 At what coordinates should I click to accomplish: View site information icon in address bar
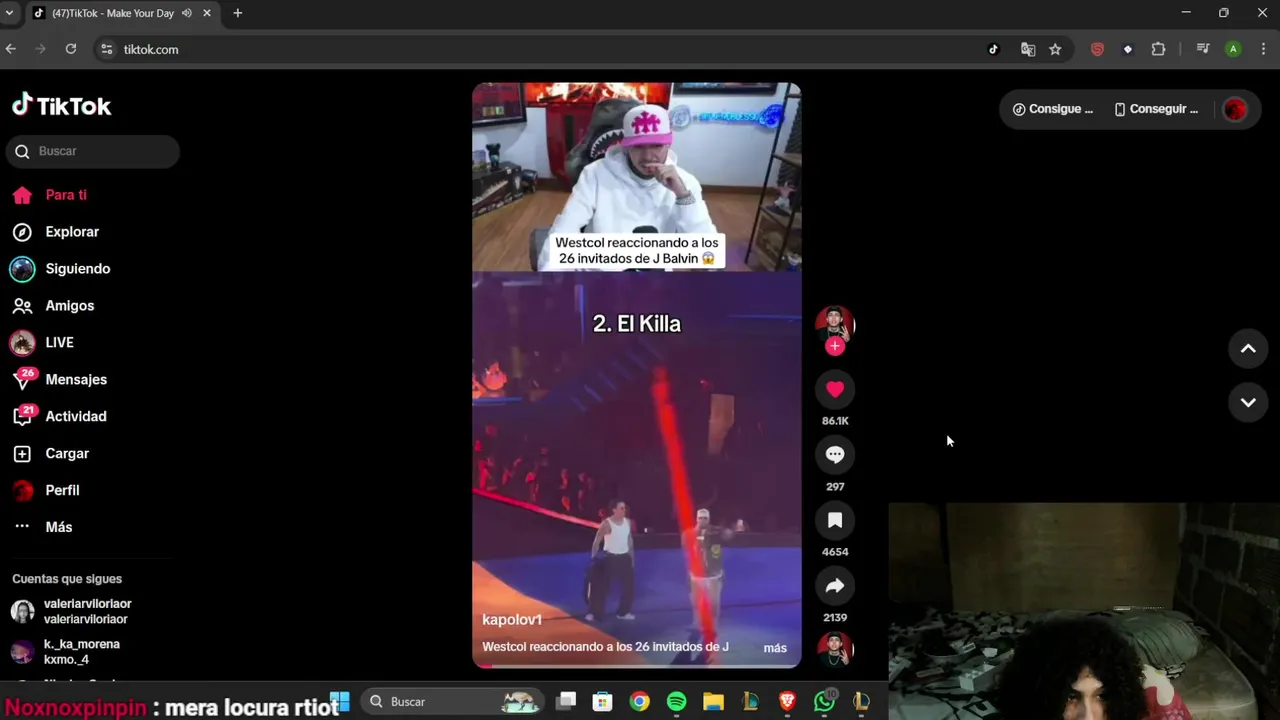click(107, 49)
